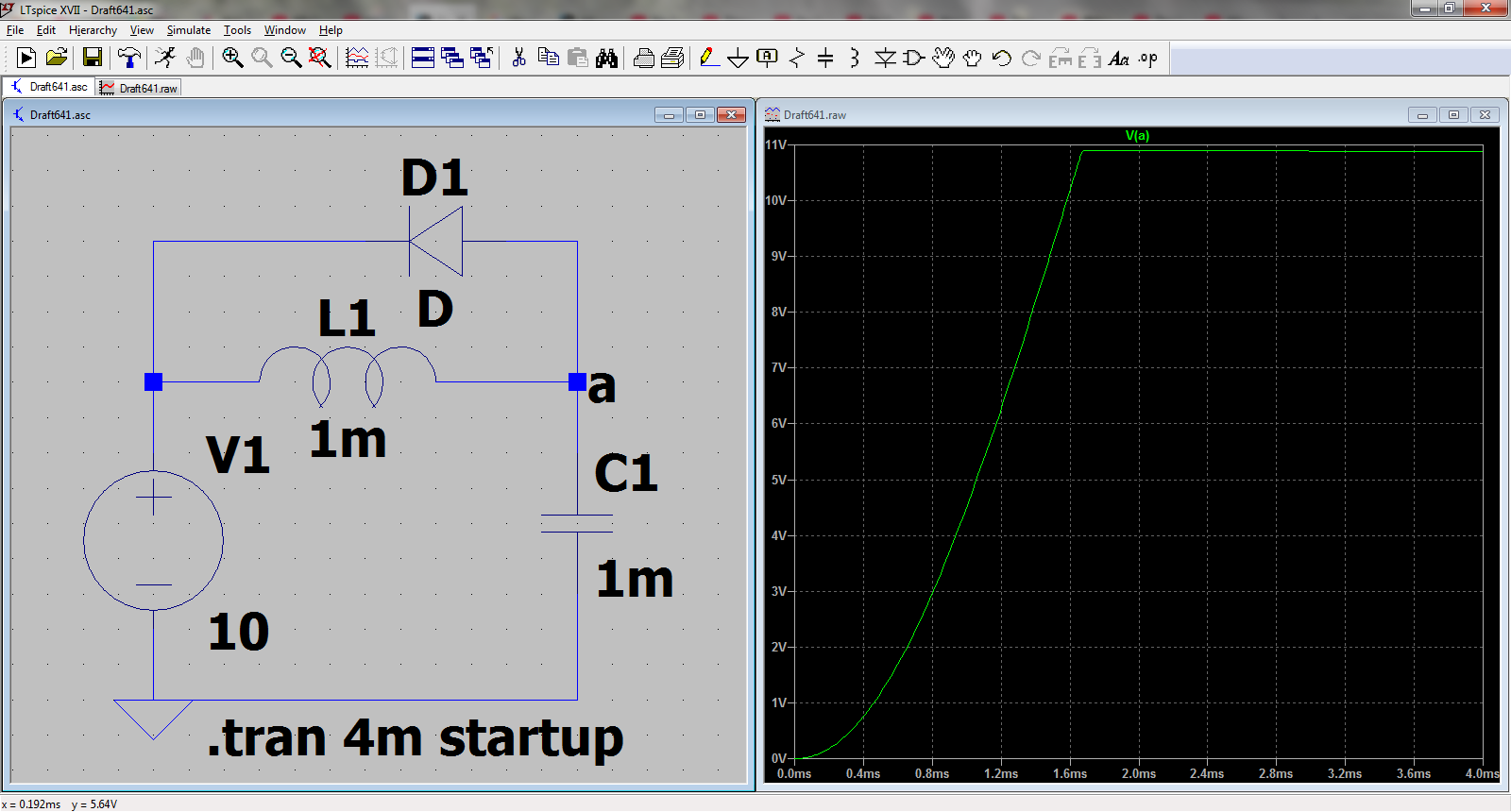Screen dimensions: 1511x812
Task: Click the diode D1 symbol
Action: click(435, 242)
